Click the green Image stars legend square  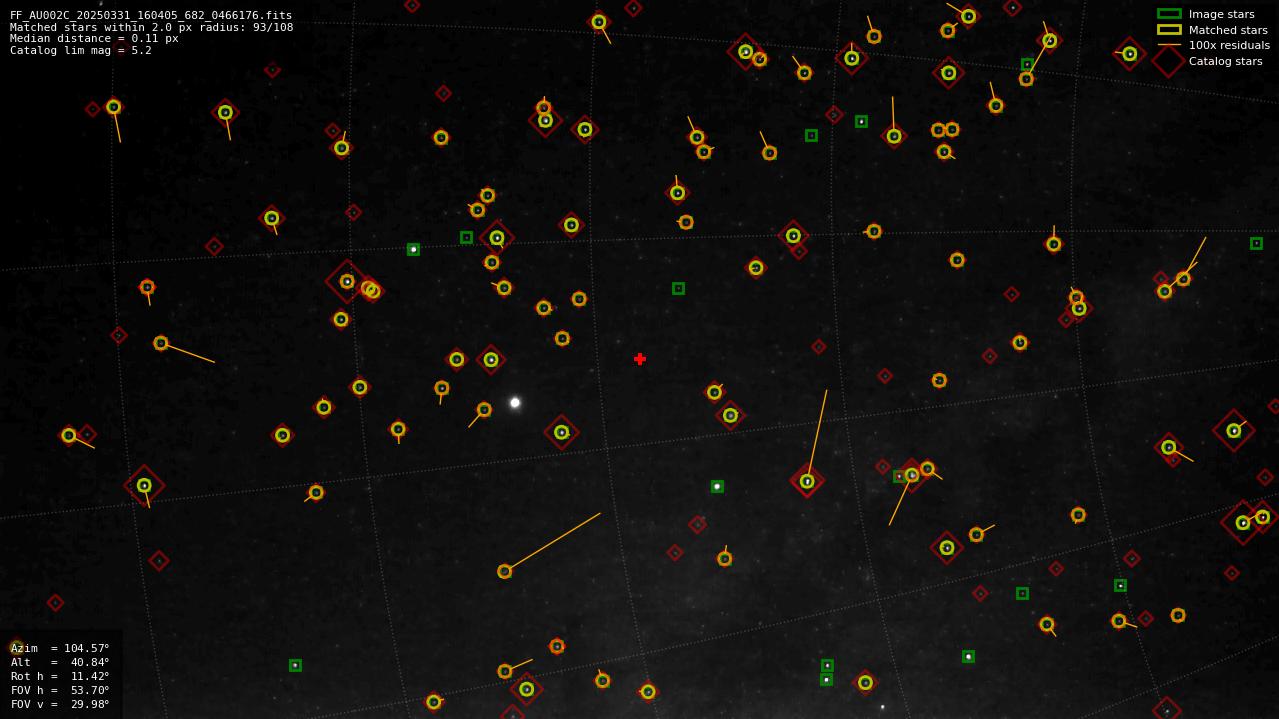click(1169, 14)
